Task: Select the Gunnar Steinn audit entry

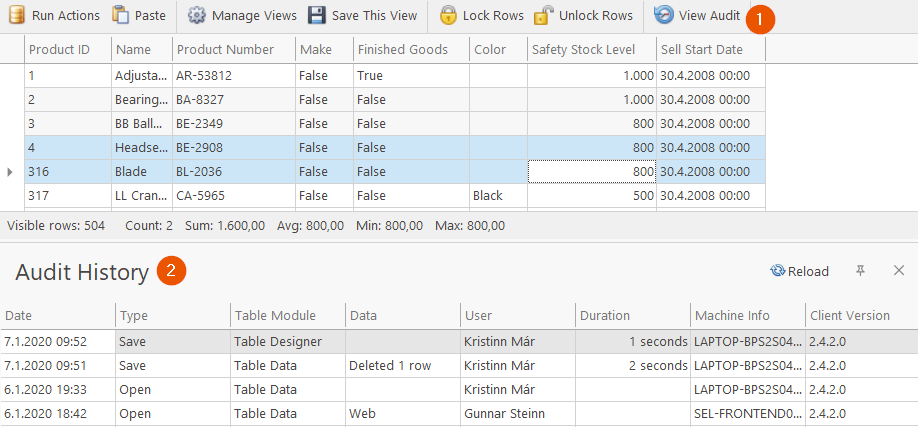Action: [459, 414]
